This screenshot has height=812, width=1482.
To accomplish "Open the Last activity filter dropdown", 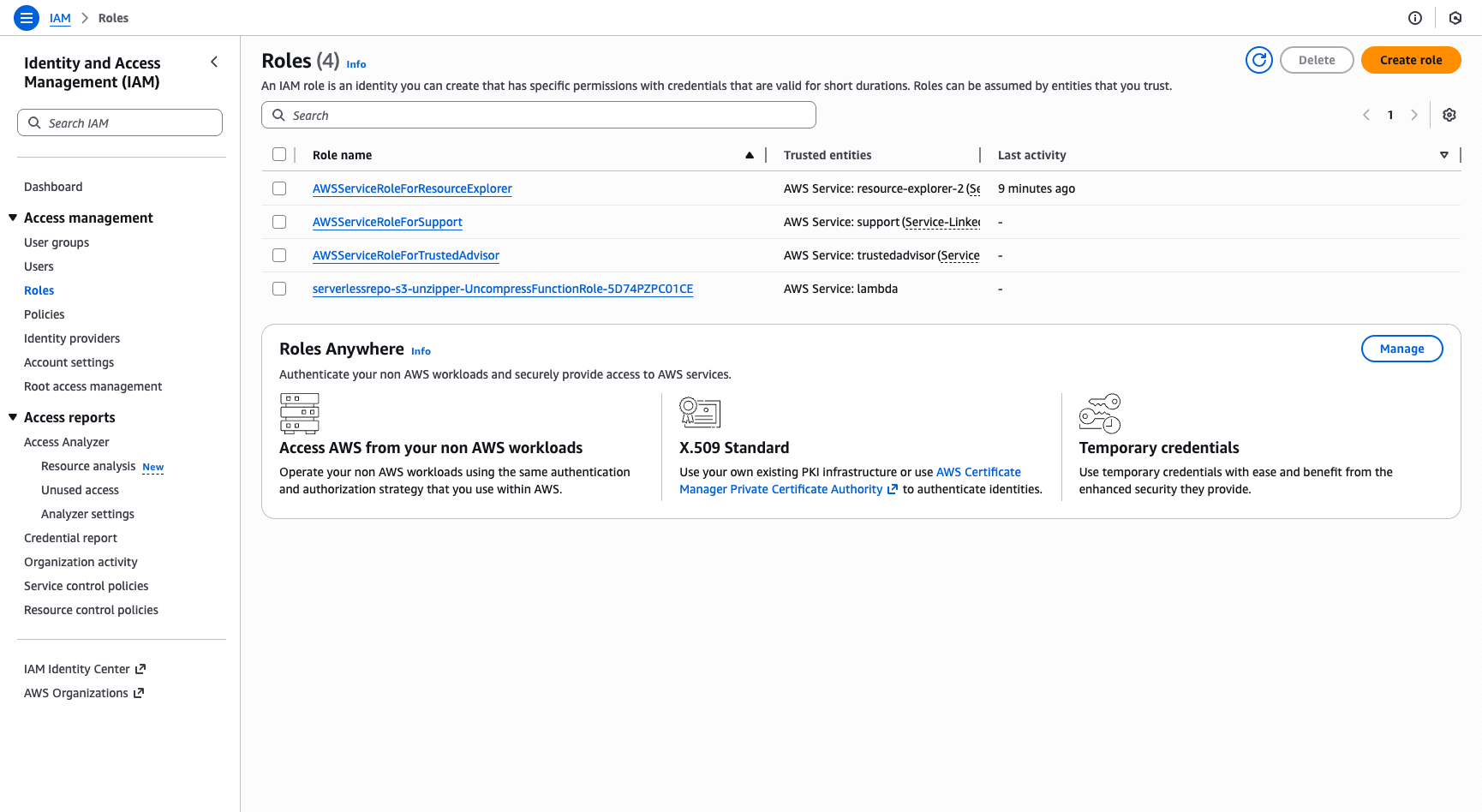I will coord(1444,155).
